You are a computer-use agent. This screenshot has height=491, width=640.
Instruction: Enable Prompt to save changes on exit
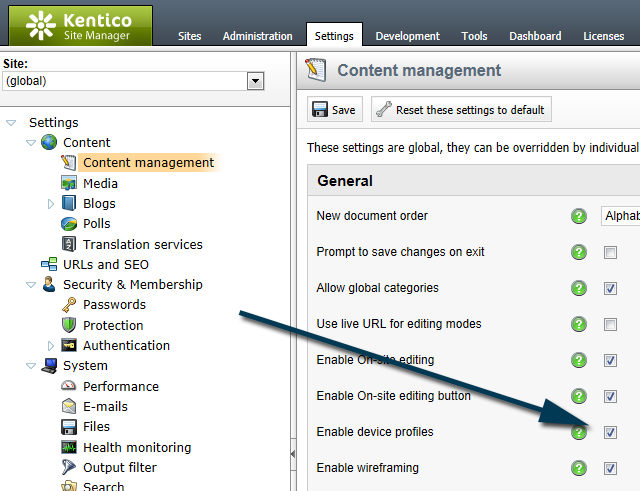click(x=610, y=253)
